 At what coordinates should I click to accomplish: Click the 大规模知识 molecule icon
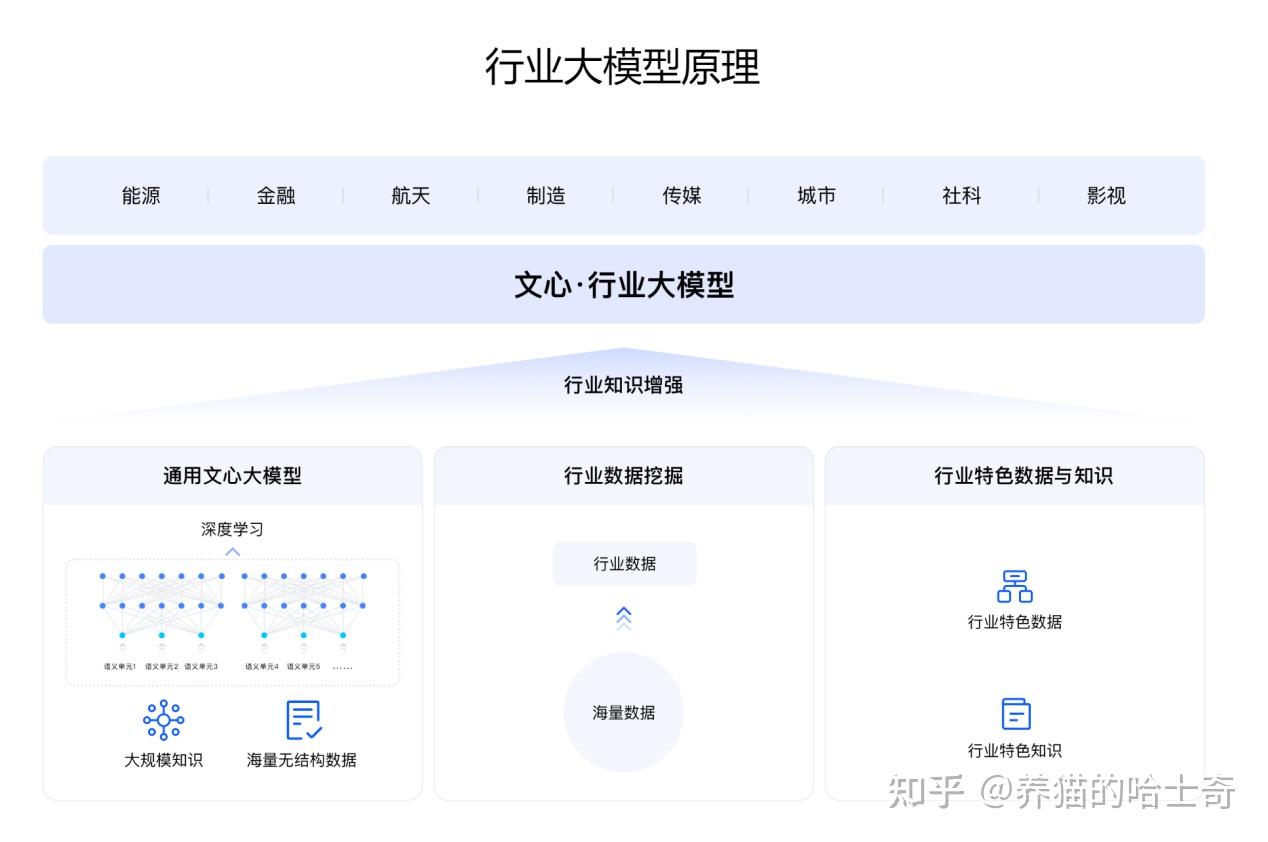(x=163, y=720)
